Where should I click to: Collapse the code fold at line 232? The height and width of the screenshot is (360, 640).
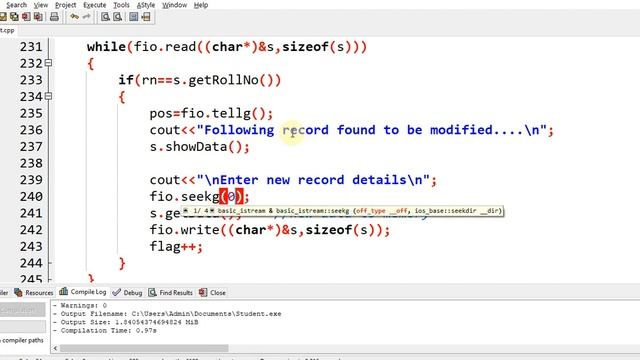pyautogui.click(x=49, y=63)
